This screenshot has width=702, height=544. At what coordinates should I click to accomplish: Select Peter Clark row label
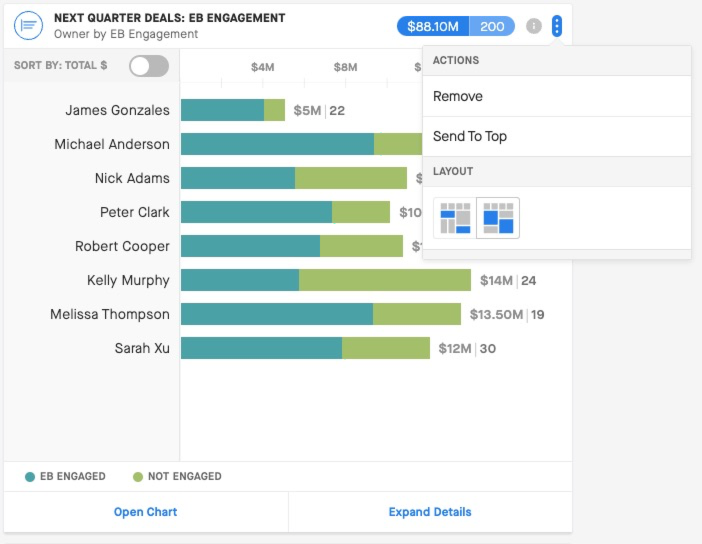(135, 212)
